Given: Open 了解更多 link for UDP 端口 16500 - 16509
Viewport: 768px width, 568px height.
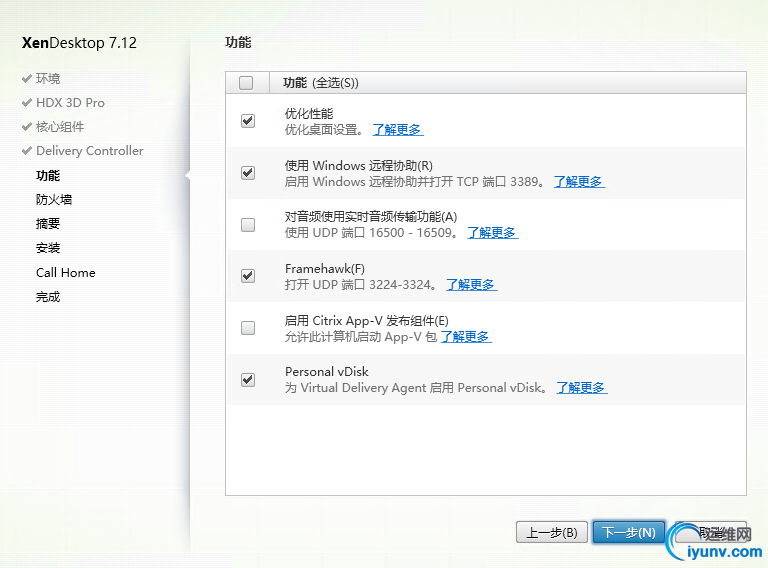Looking at the screenshot, I should (492, 233).
